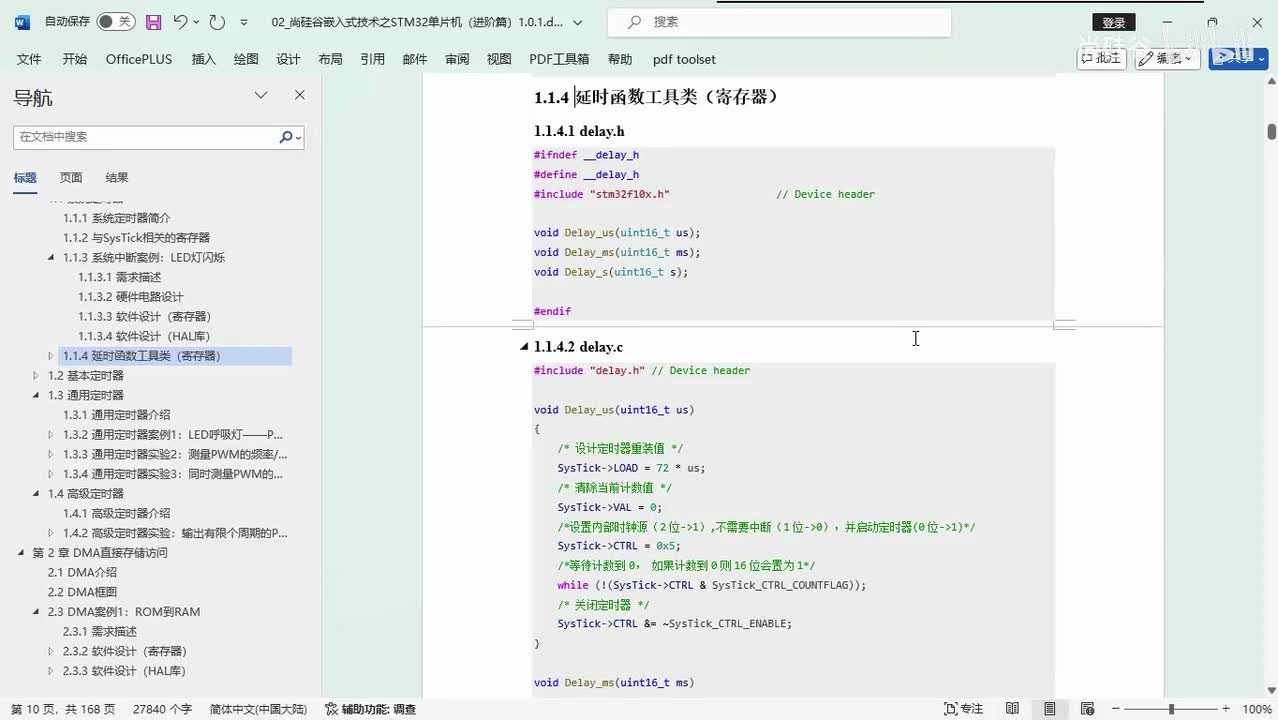The image size is (1278, 720).
Task: Open the 引用 ribbon tab
Action: (x=373, y=59)
